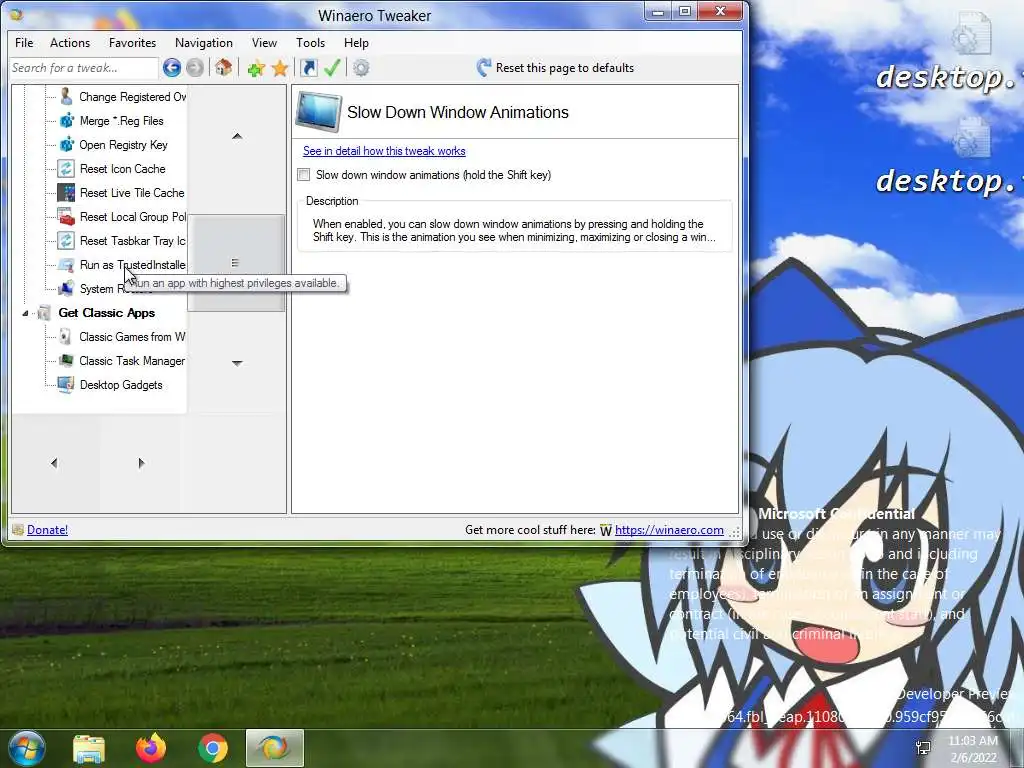Open the Actions menu

70,42
